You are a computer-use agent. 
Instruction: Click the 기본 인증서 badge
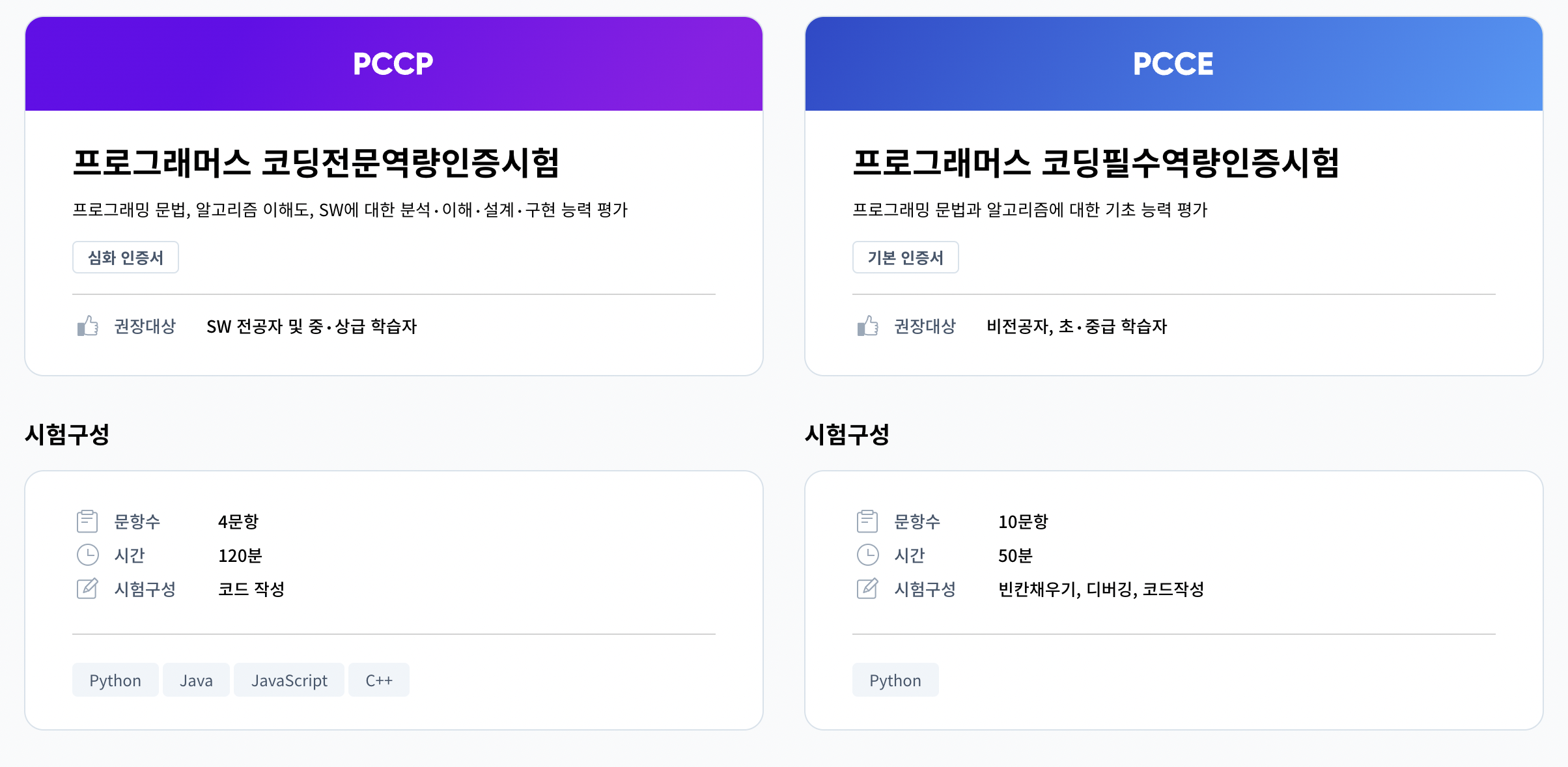click(x=906, y=257)
